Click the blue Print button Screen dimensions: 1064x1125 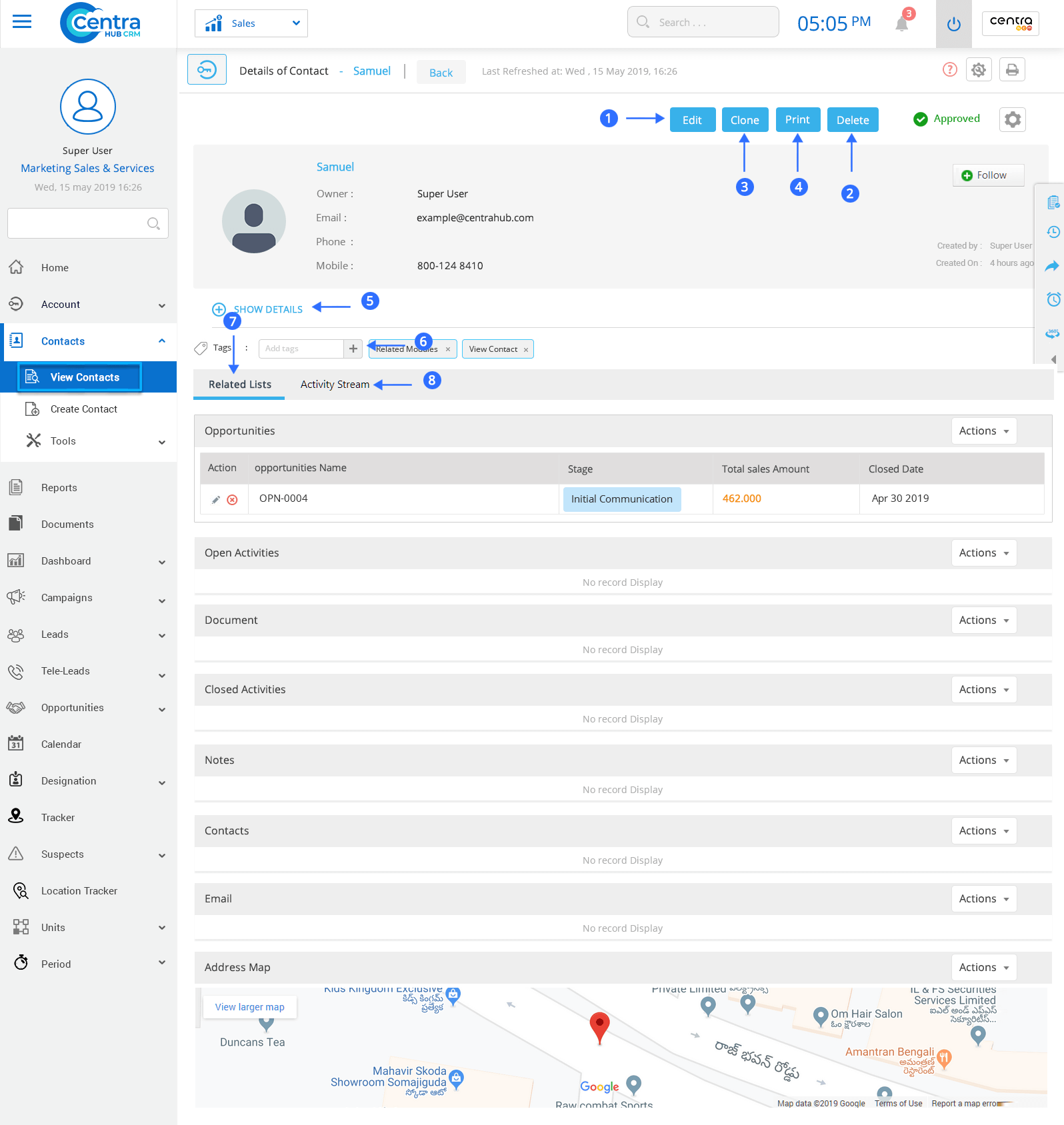798,120
